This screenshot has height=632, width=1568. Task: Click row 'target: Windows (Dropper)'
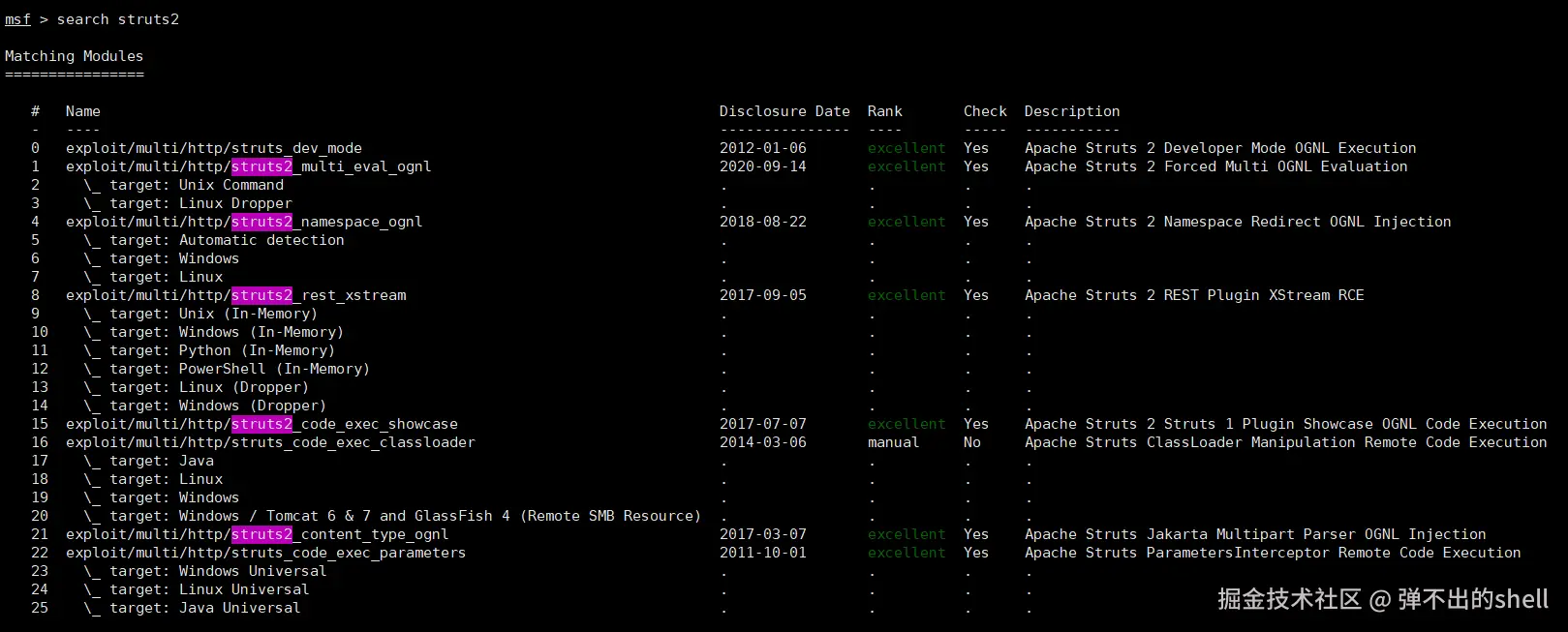click(205, 406)
